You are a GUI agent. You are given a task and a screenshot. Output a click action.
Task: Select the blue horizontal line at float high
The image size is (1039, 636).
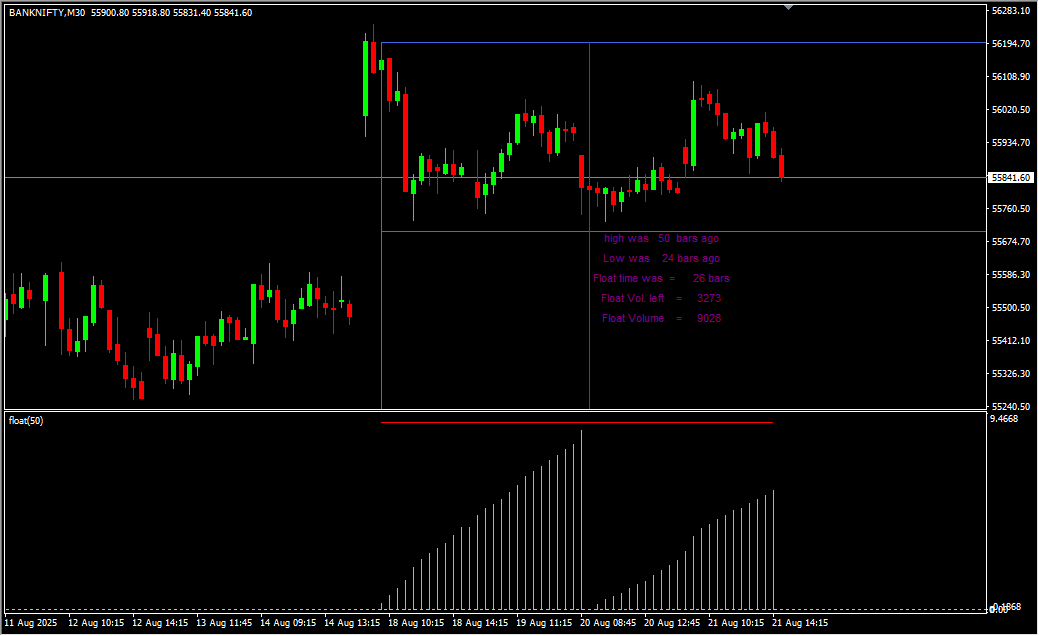click(680, 43)
